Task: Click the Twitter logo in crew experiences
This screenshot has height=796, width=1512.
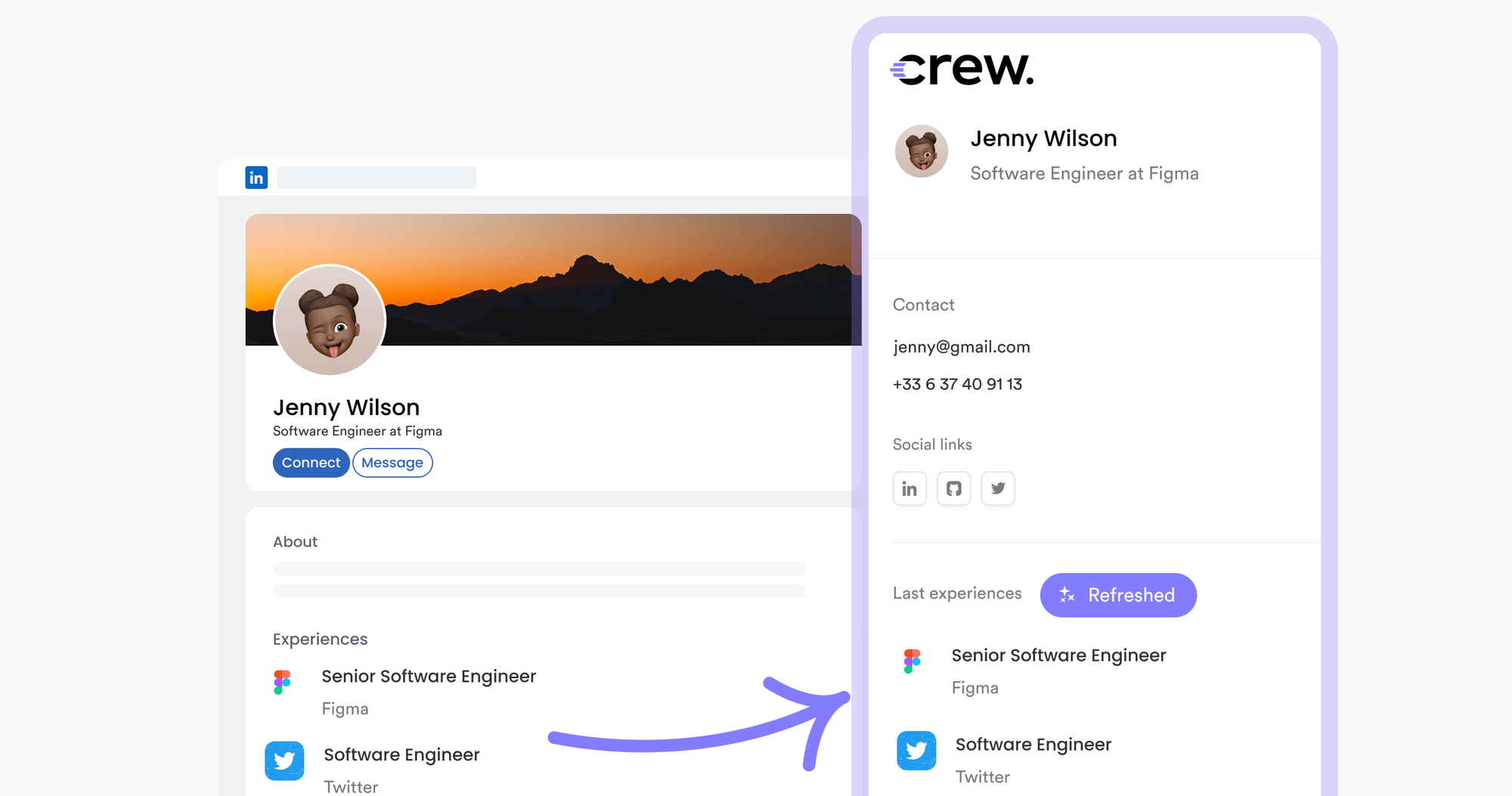Action: pyautogui.click(x=916, y=751)
